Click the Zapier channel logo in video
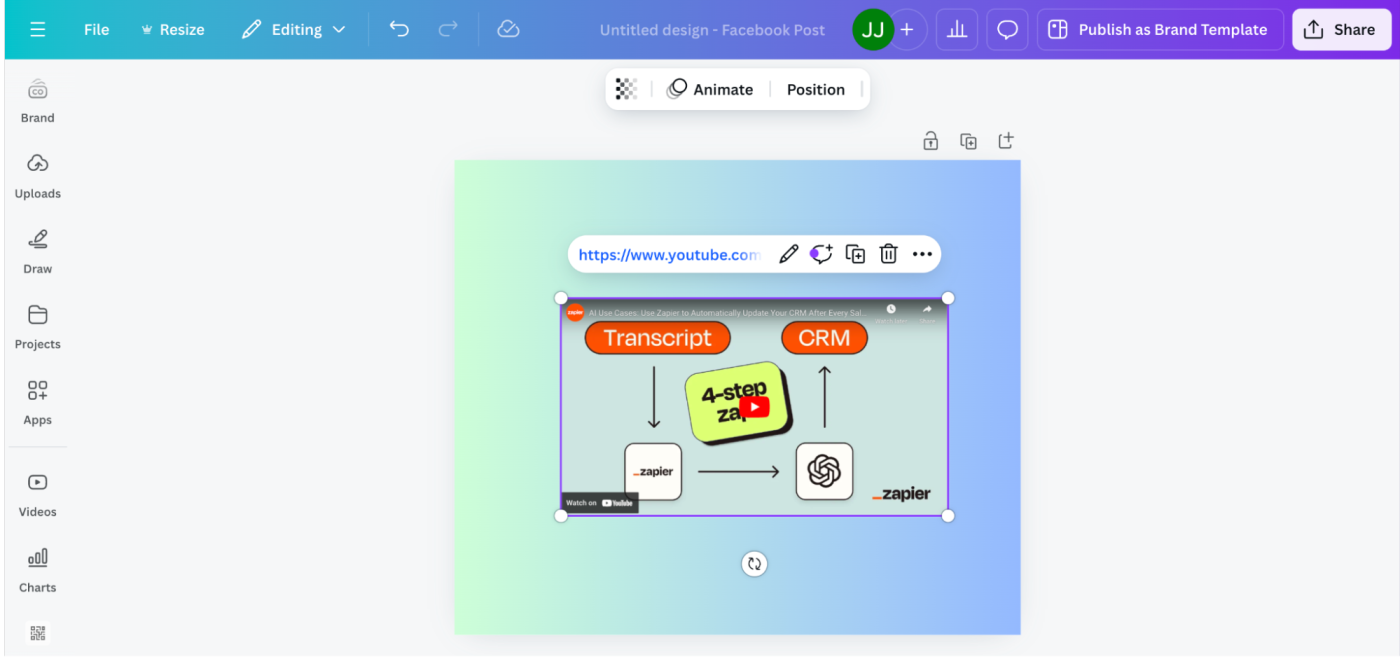The image size is (1400, 657). [575, 312]
